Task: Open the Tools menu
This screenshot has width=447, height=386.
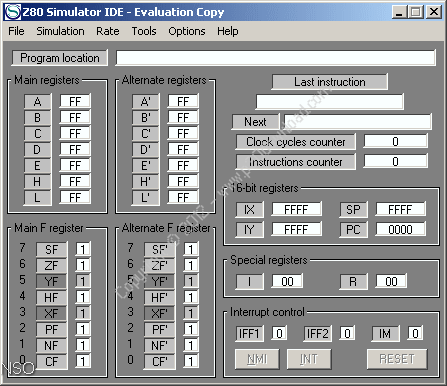Action: 144,31
